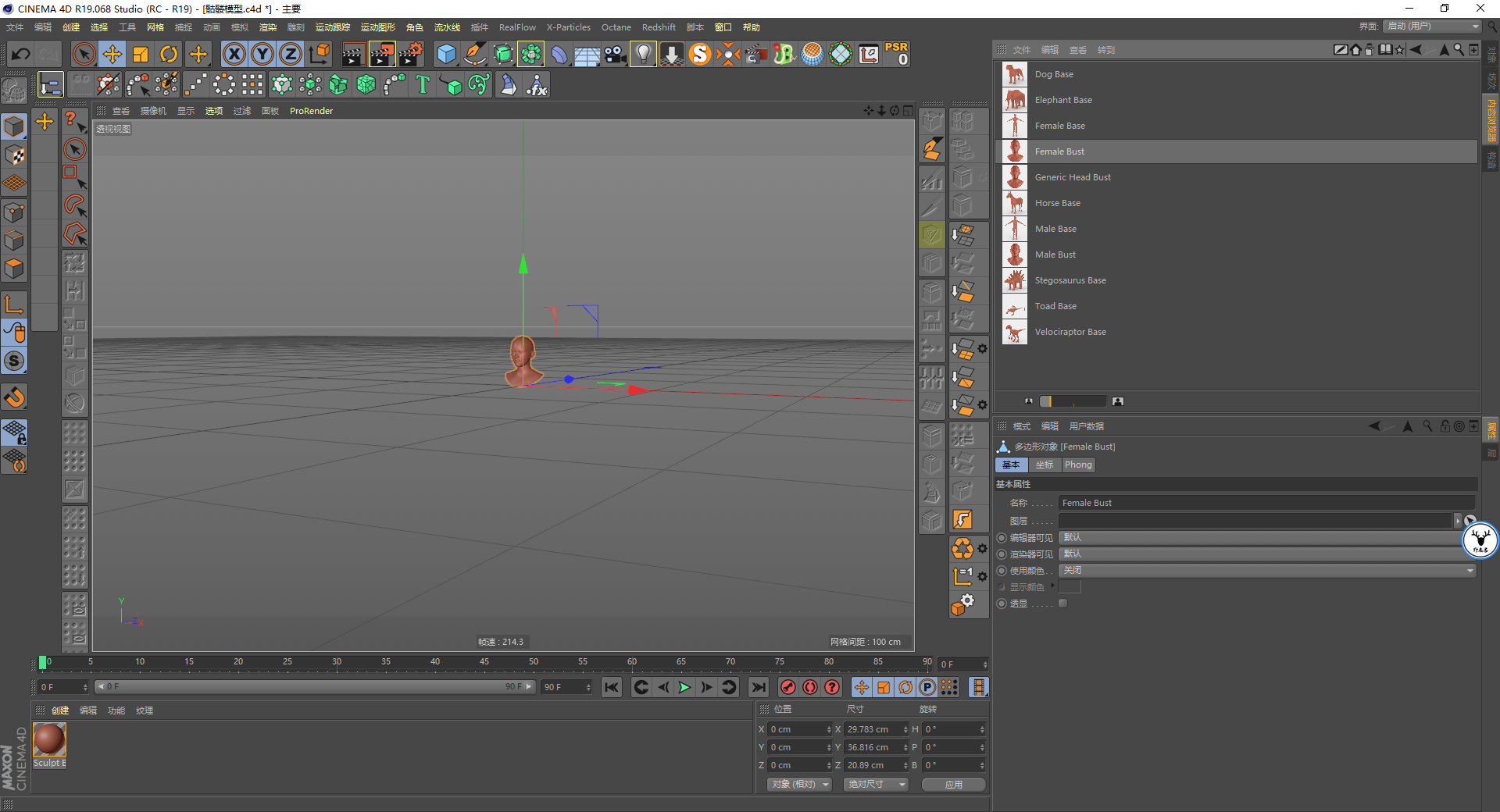This screenshot has height=812, width=1500.
Task: Open the material 创建 menu
Action: pos(60,710)
